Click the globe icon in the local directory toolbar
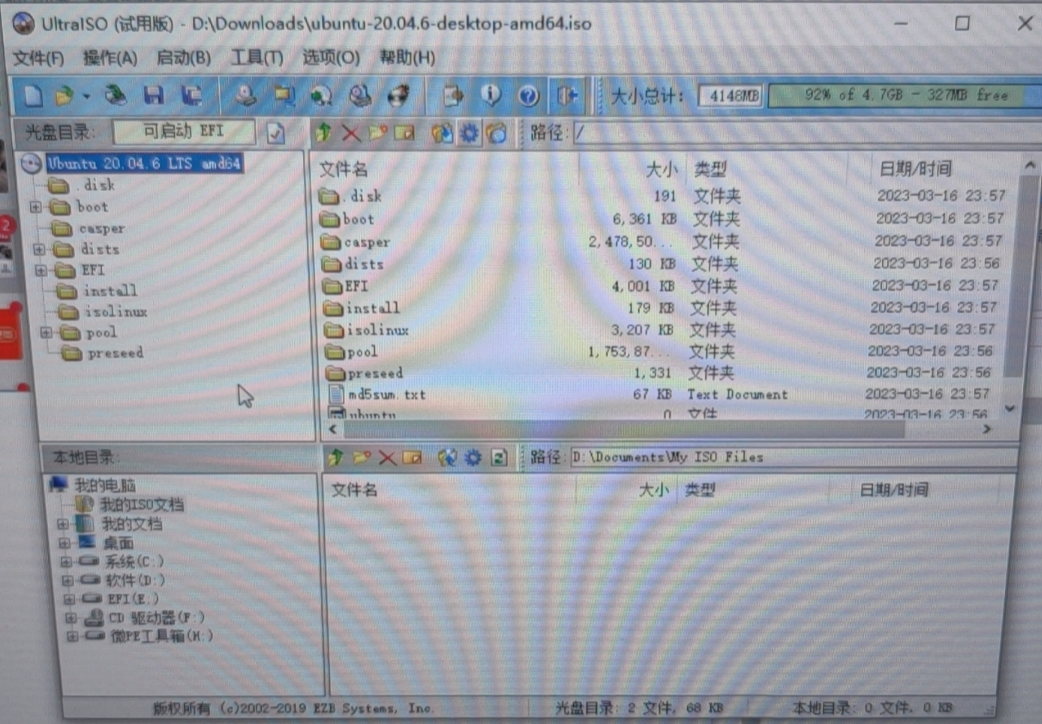This screenshot has width=1042, height=724. (x=447, y=457)
